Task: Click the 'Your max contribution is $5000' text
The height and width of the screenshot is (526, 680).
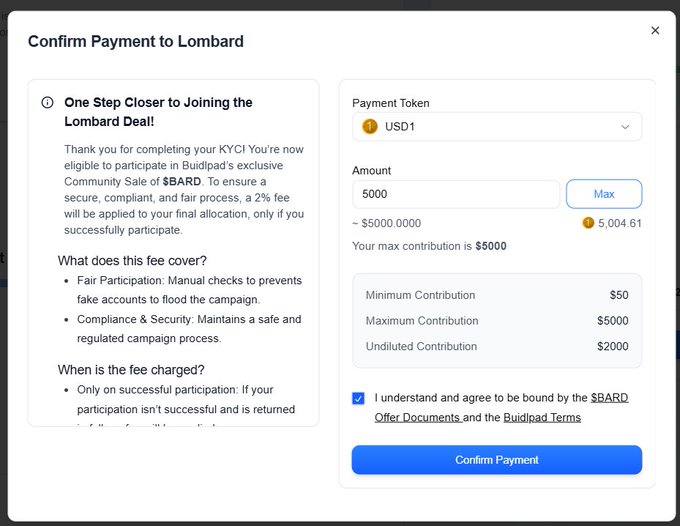Action: [429, 246]
